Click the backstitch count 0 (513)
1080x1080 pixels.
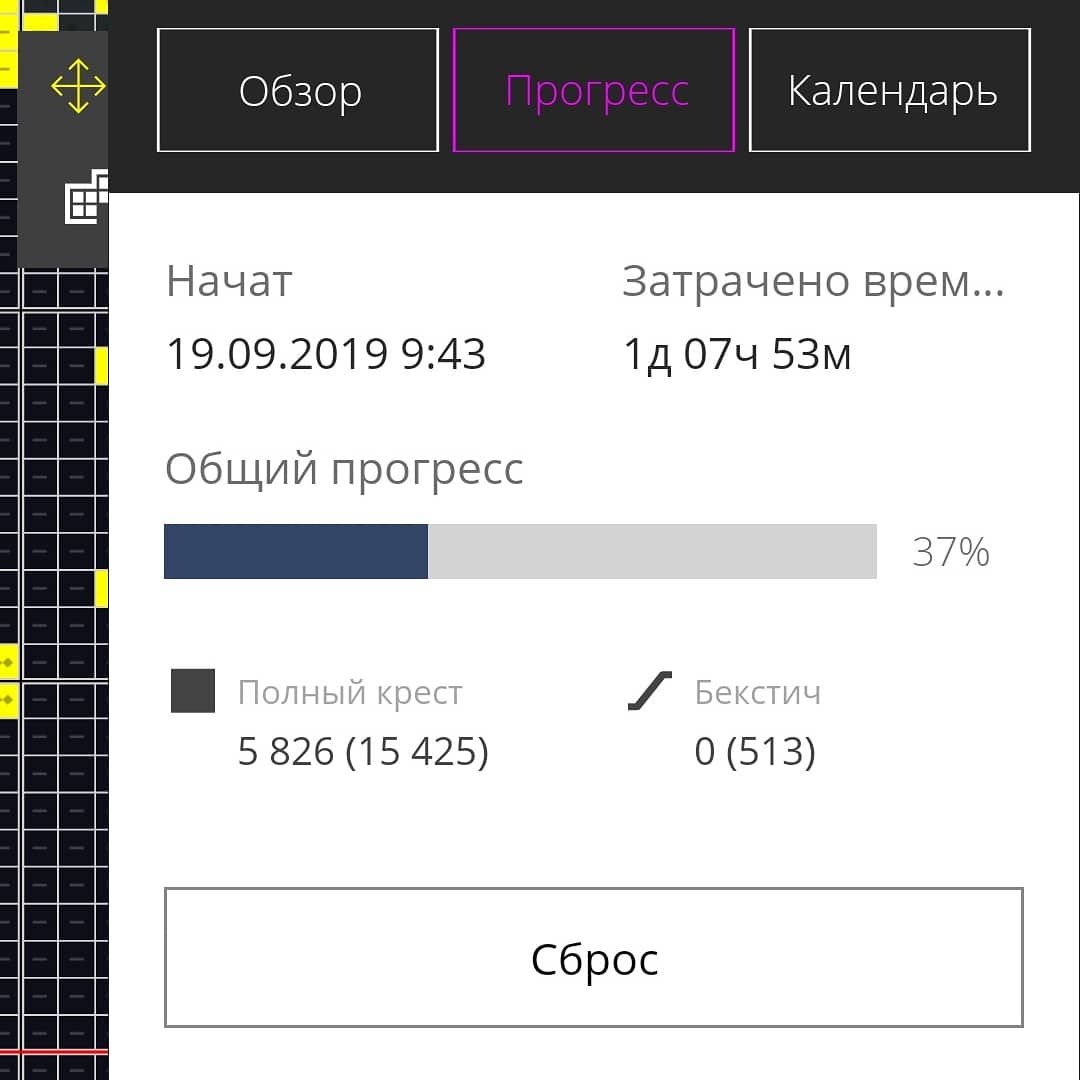coord(755,751)
